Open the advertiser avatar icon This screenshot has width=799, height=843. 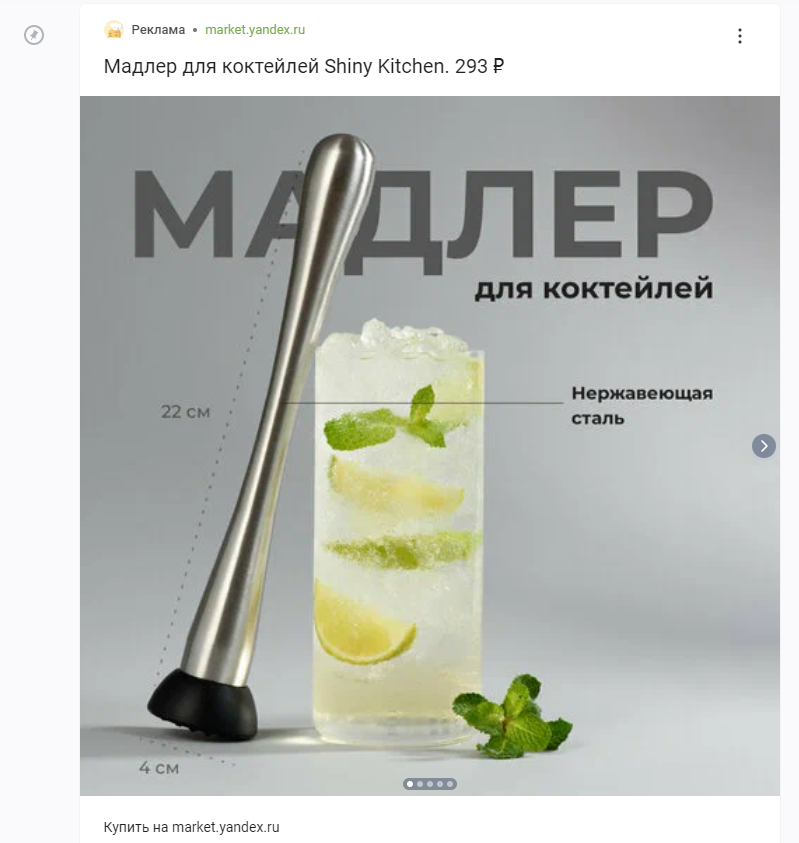tap(114, 30)
